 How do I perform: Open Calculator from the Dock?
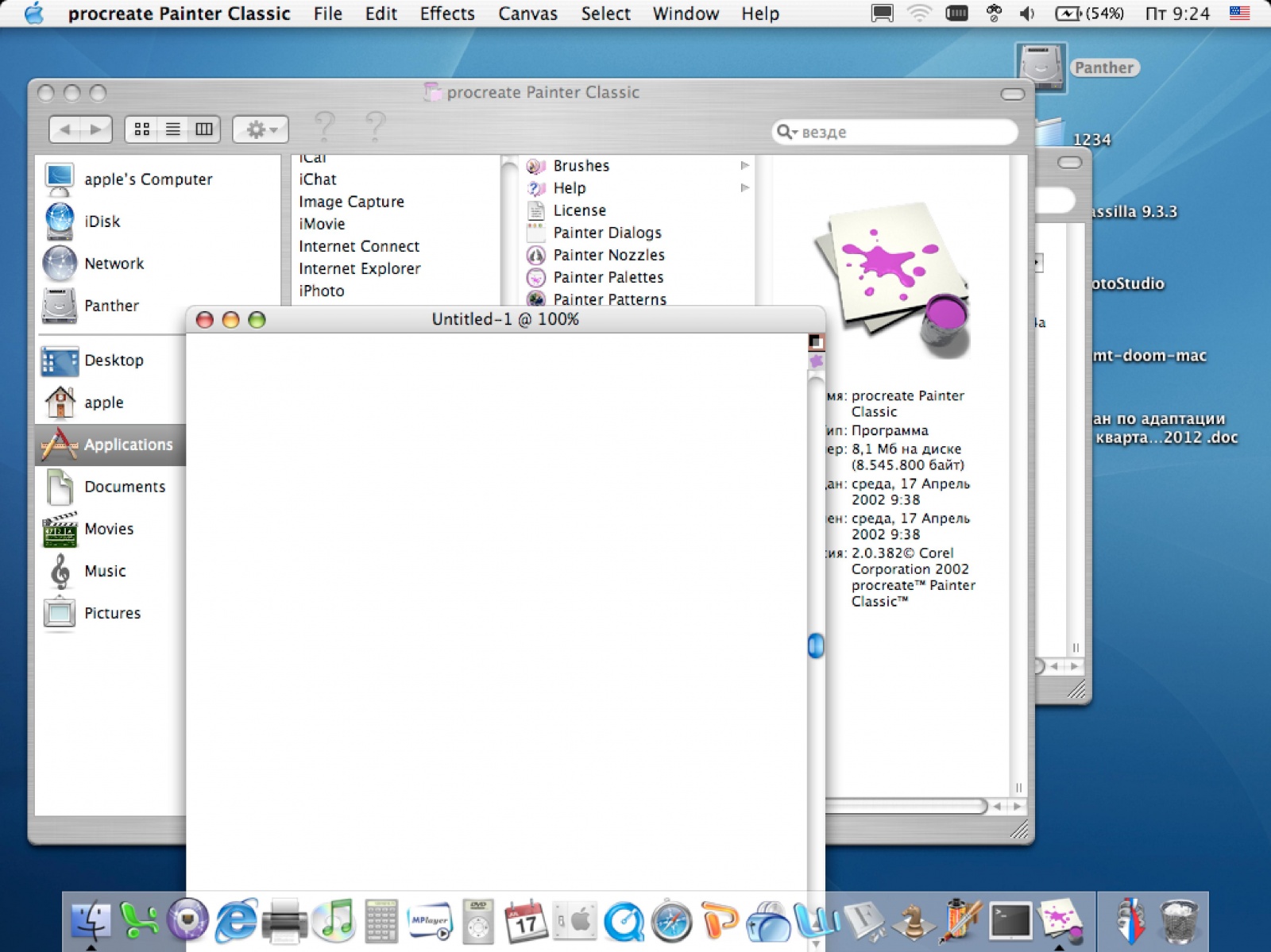coord(381,921)
